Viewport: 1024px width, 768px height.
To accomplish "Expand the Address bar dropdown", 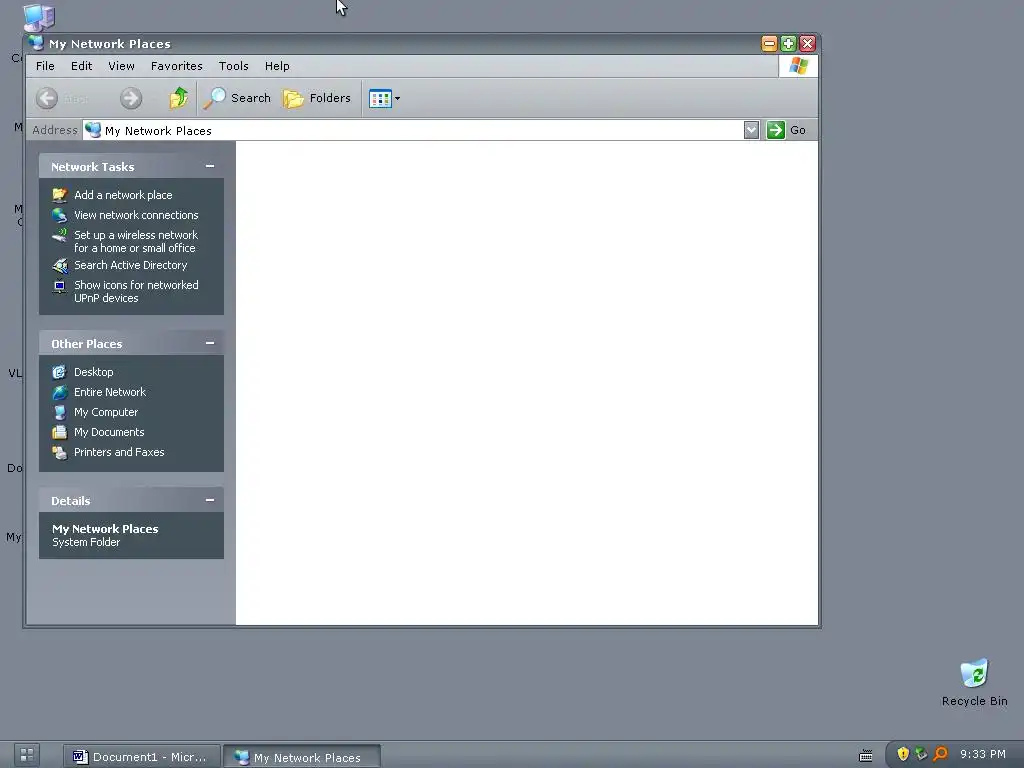I will [x=751, y=130].
